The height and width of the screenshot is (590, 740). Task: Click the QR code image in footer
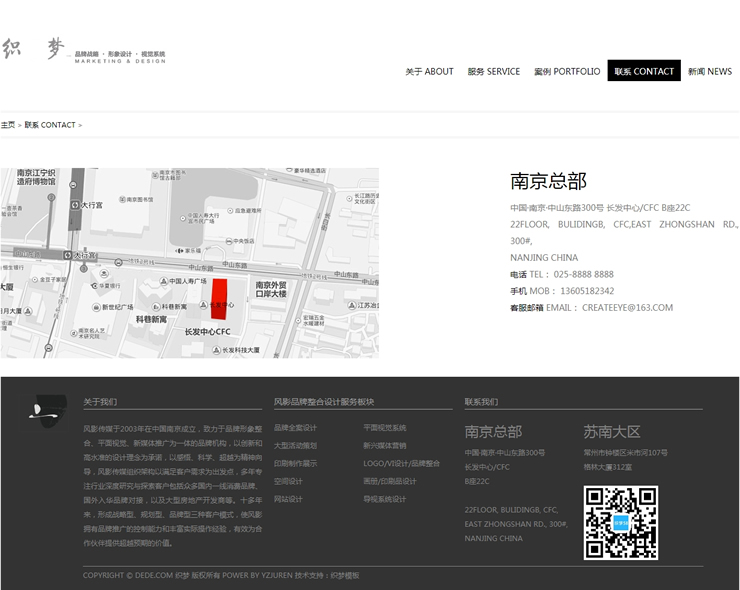pos(620,522)
